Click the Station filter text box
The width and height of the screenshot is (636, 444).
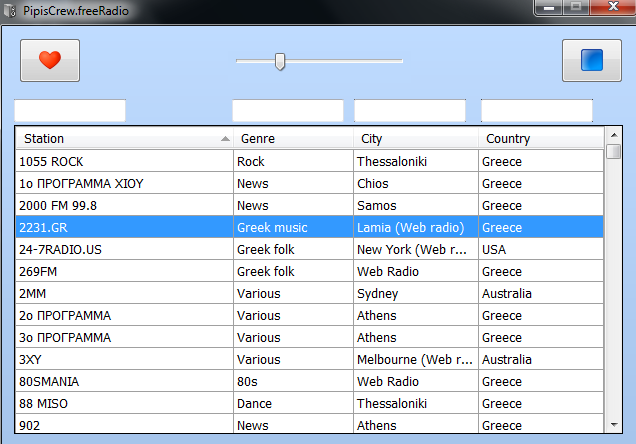click(x=70, y=111)
